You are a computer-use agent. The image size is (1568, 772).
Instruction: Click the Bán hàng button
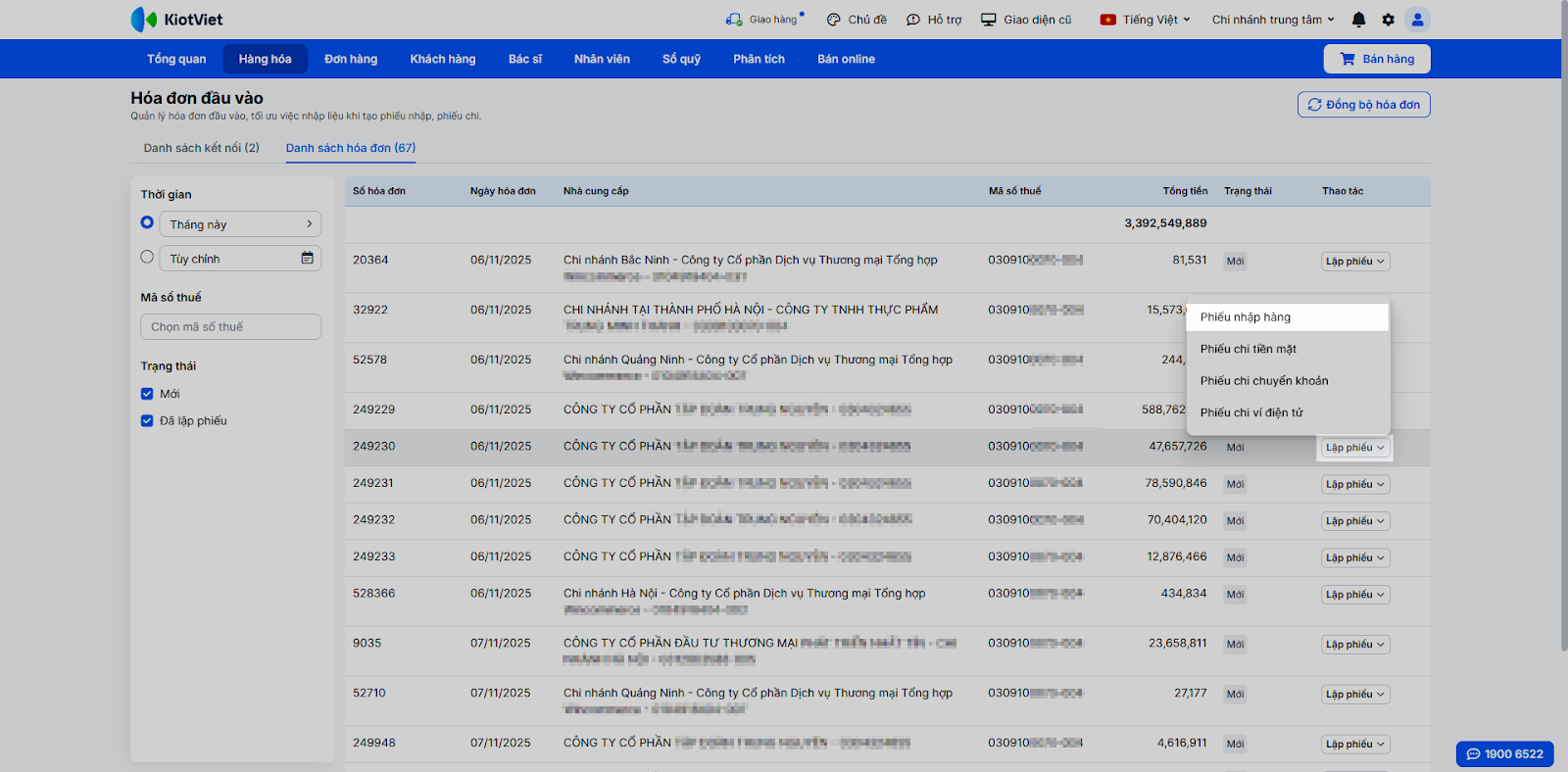click(x=1377, y=59)
